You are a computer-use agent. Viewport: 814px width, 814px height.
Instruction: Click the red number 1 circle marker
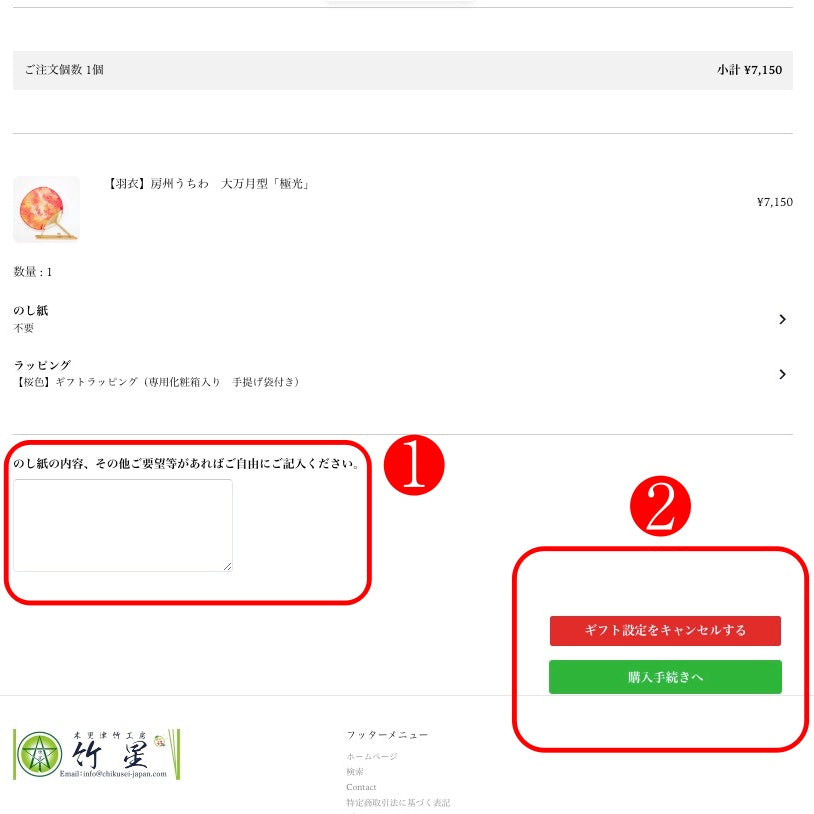tap(414, 465)
